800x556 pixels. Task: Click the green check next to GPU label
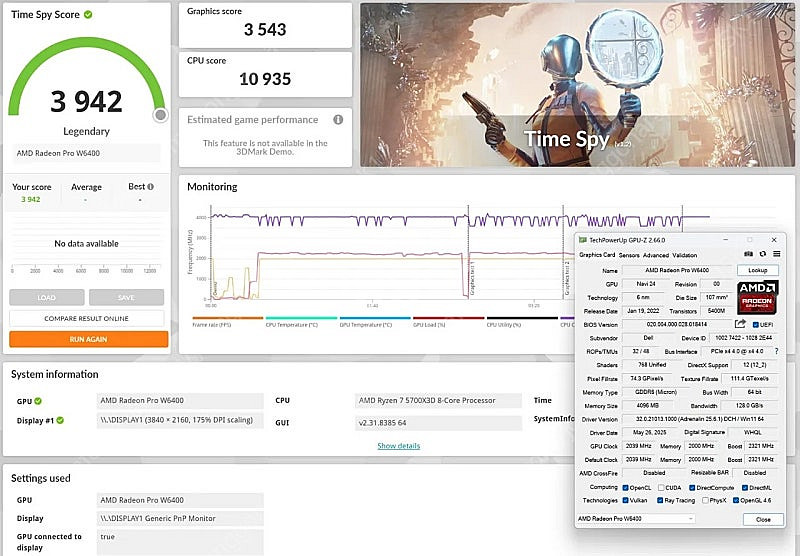pyautogui.click(x=38, y=401)
